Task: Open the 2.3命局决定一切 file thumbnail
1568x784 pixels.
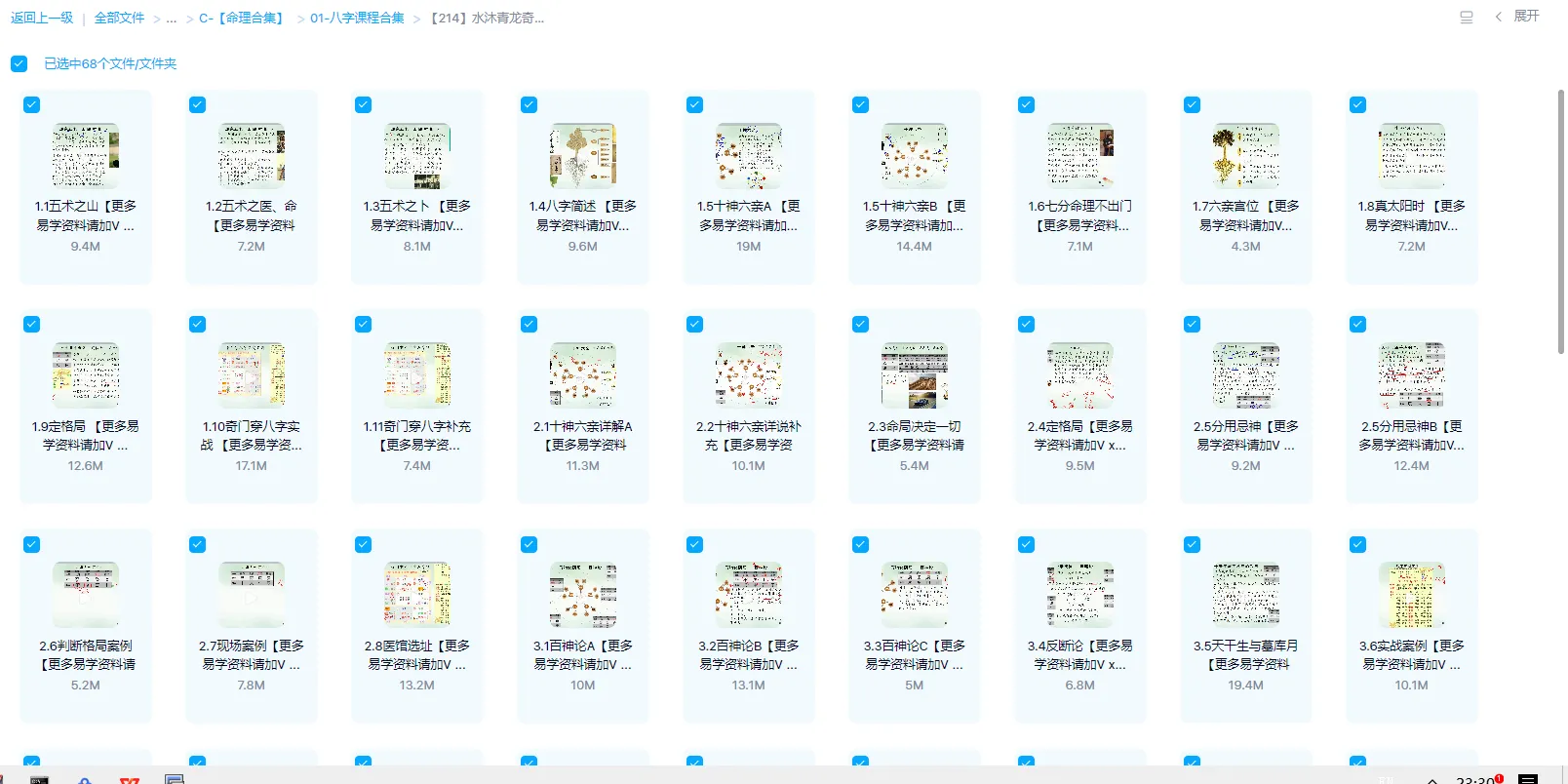Action: pyautogui.click(x=914, y=375)
